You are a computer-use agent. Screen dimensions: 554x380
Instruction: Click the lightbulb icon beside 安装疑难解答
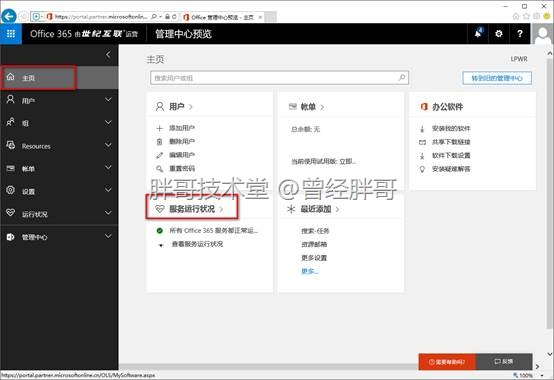point(422,169)
